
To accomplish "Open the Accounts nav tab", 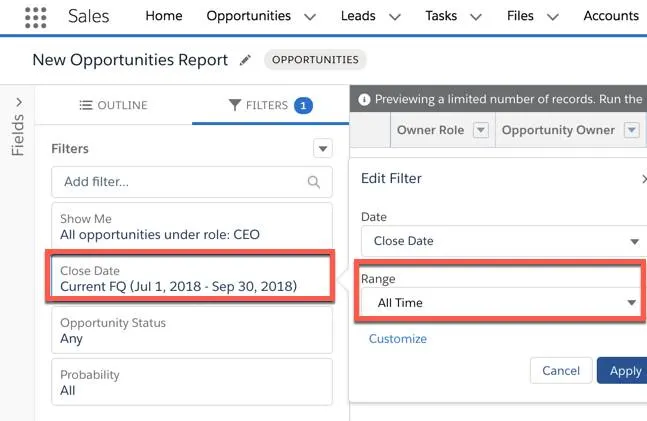I will [611, 16].
